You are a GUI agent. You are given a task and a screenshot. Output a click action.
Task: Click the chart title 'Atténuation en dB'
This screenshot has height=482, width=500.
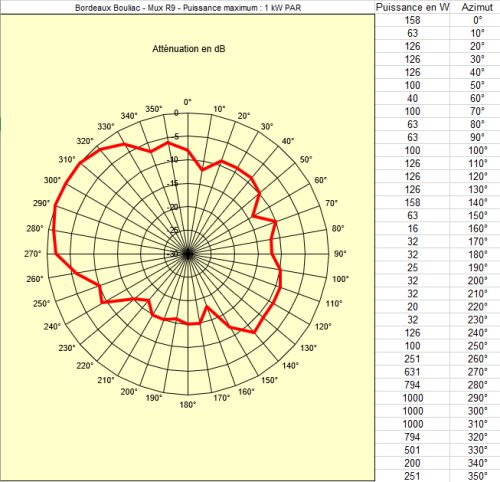click(189, 49)
